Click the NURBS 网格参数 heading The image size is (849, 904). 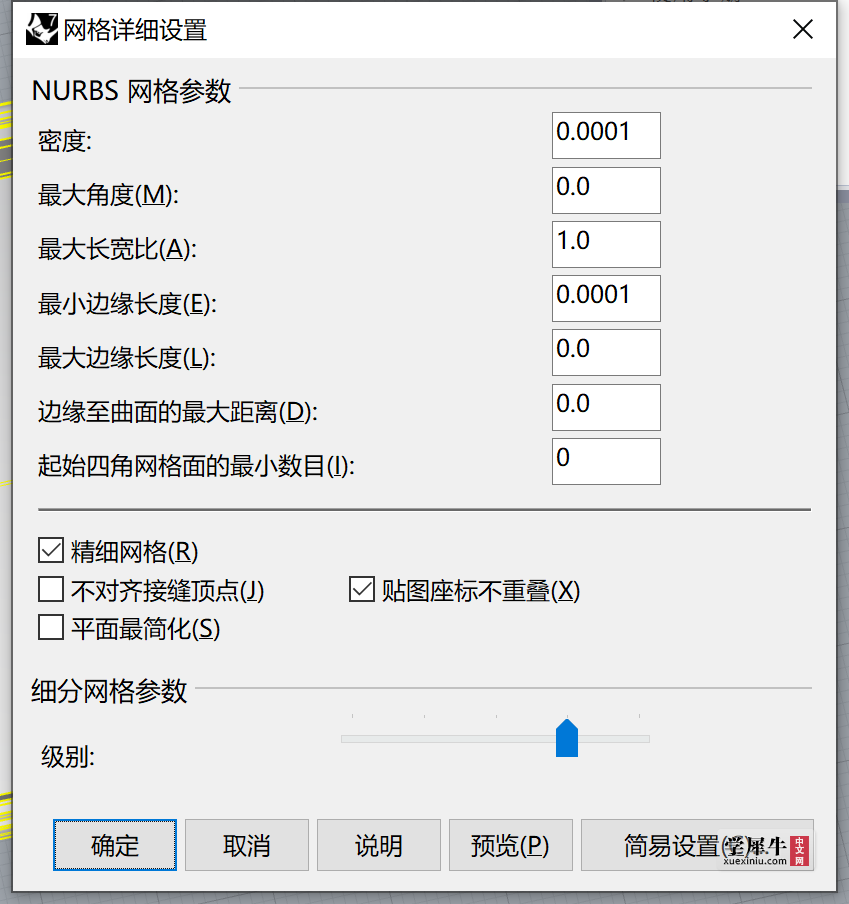pyautogui.click(x=131, y=91)
